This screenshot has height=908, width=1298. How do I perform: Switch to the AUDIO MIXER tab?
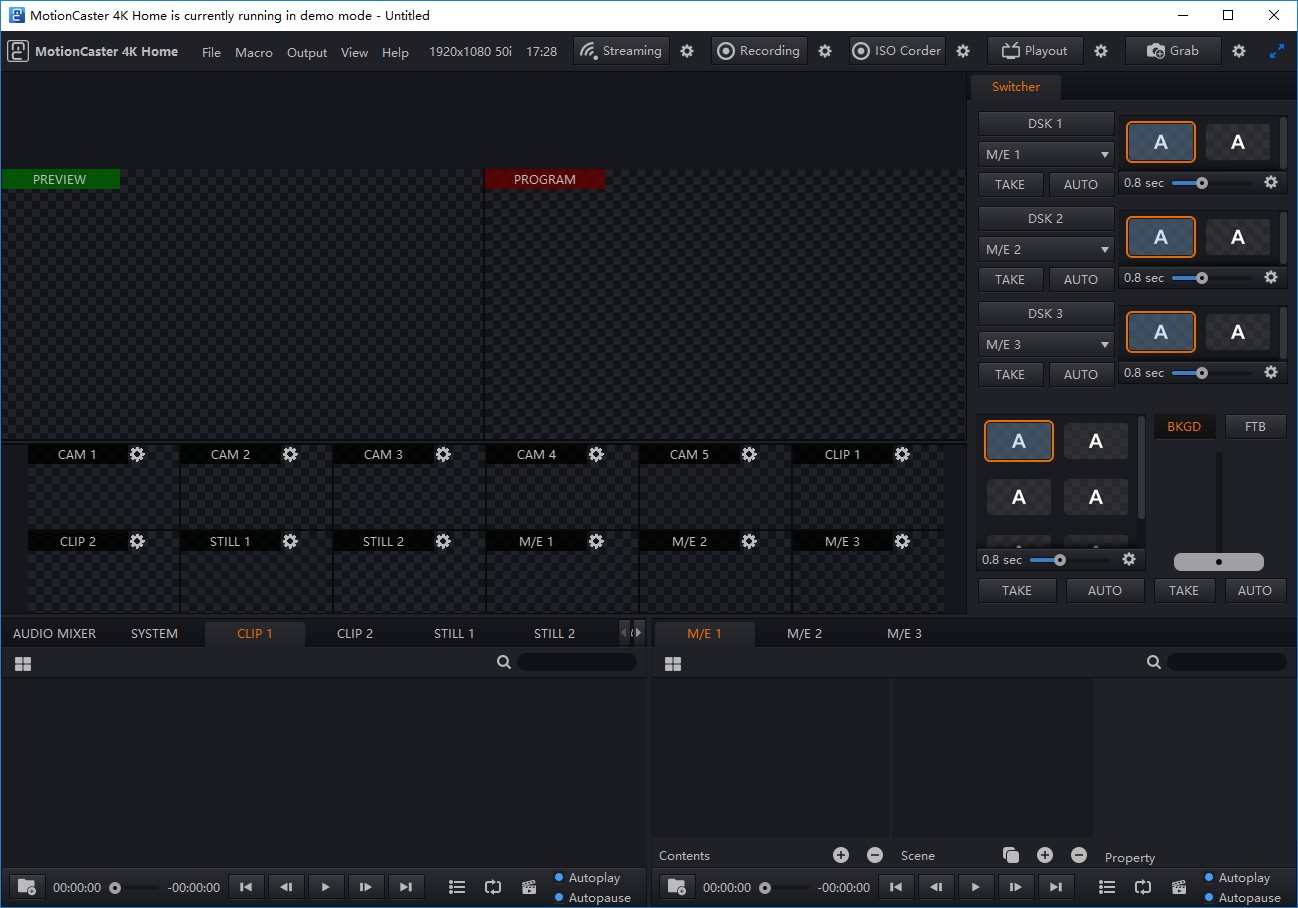(55, 633)
